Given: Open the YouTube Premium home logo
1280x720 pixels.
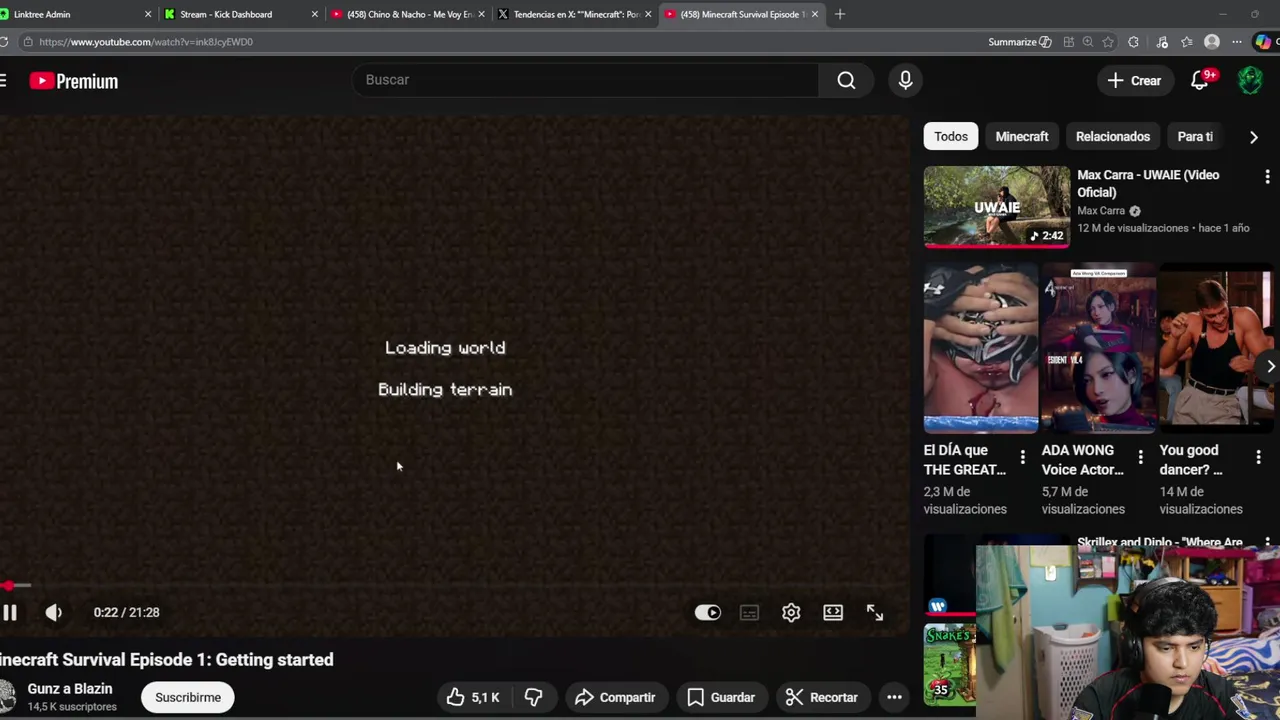Looking at the screenshot, I should (x=74, y=81).
